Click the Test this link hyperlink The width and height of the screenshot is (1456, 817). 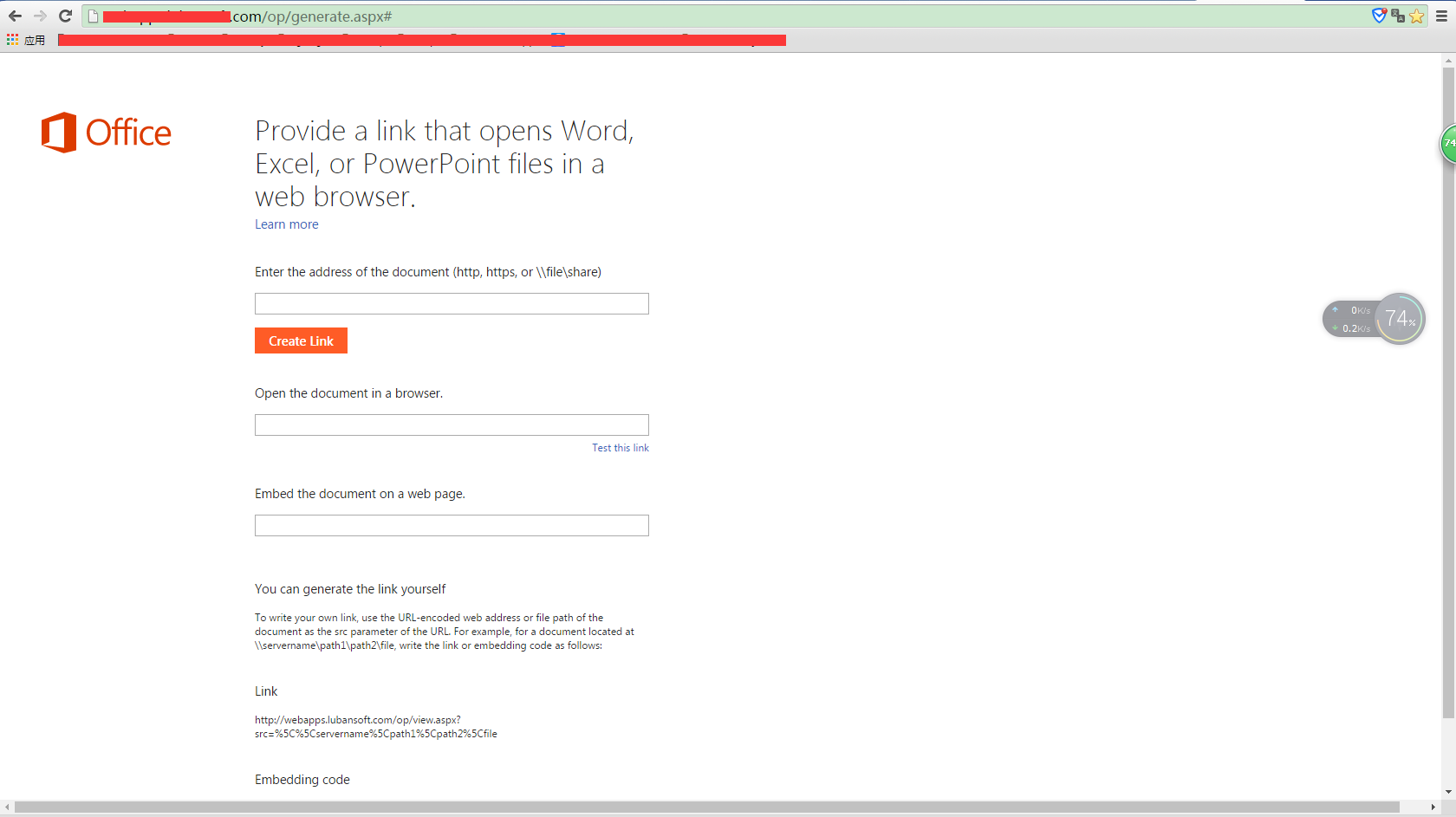[621, 448]
